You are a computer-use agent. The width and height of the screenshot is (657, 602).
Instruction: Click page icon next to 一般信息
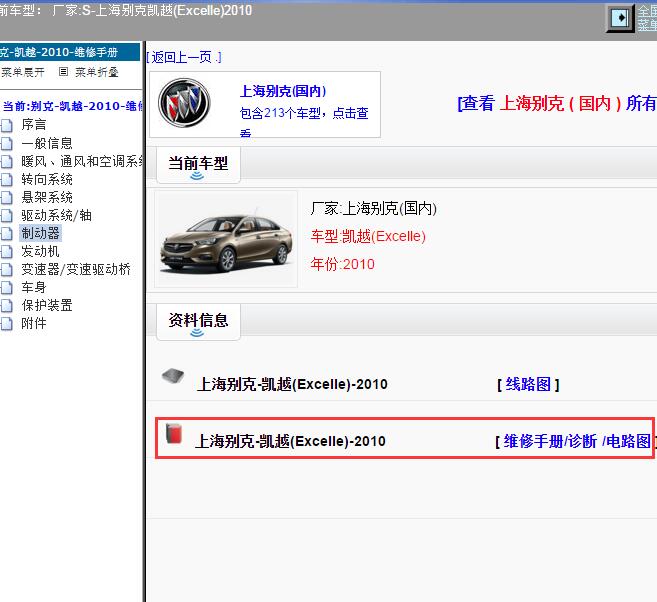pyautogui.click(x=7, y=143)
